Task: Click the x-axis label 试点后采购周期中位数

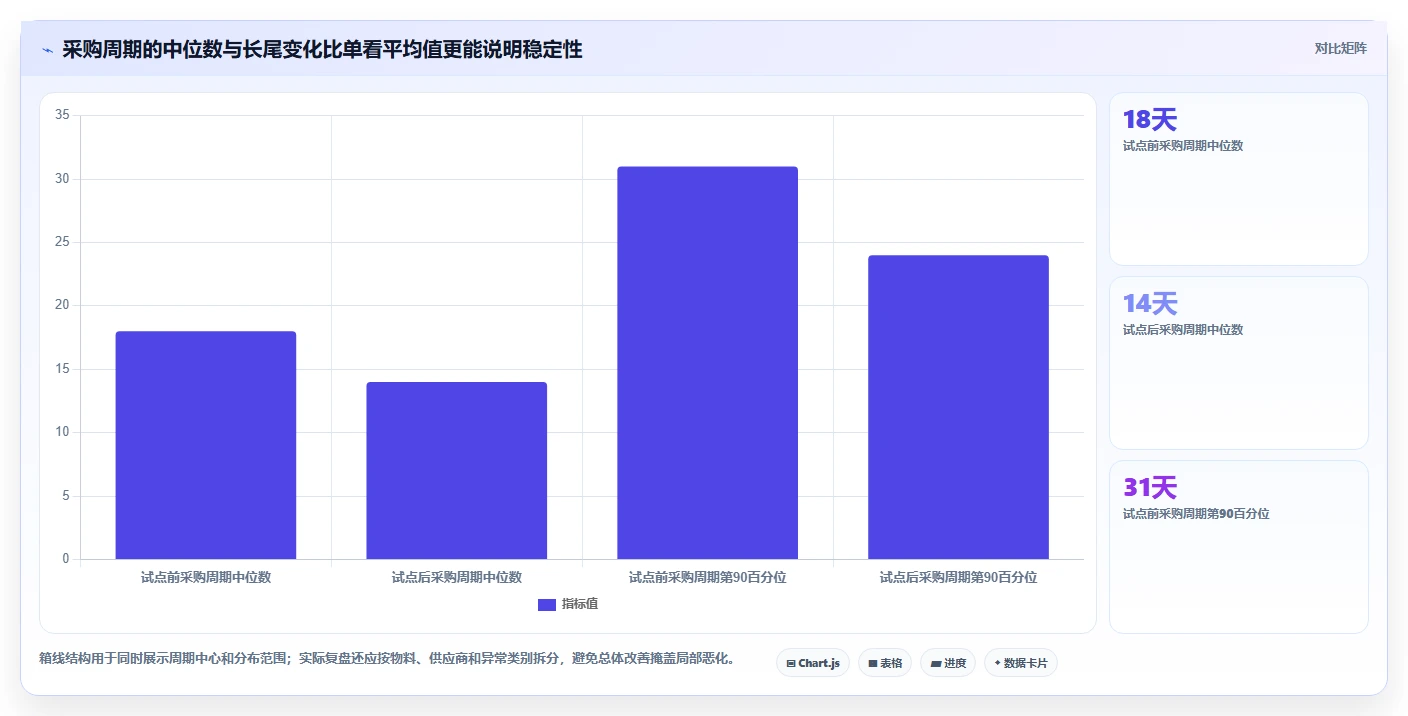Action: (x=457, y=577)
